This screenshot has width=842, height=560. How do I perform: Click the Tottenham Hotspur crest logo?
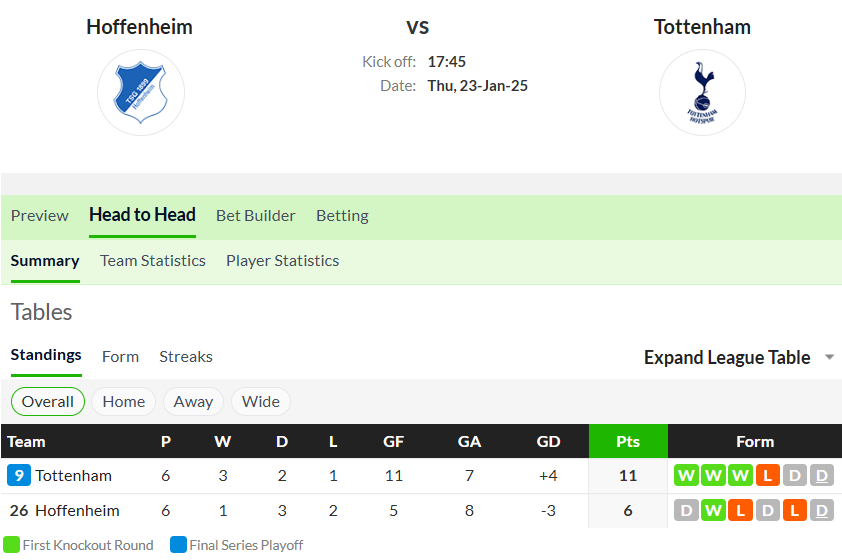point(702,92)
